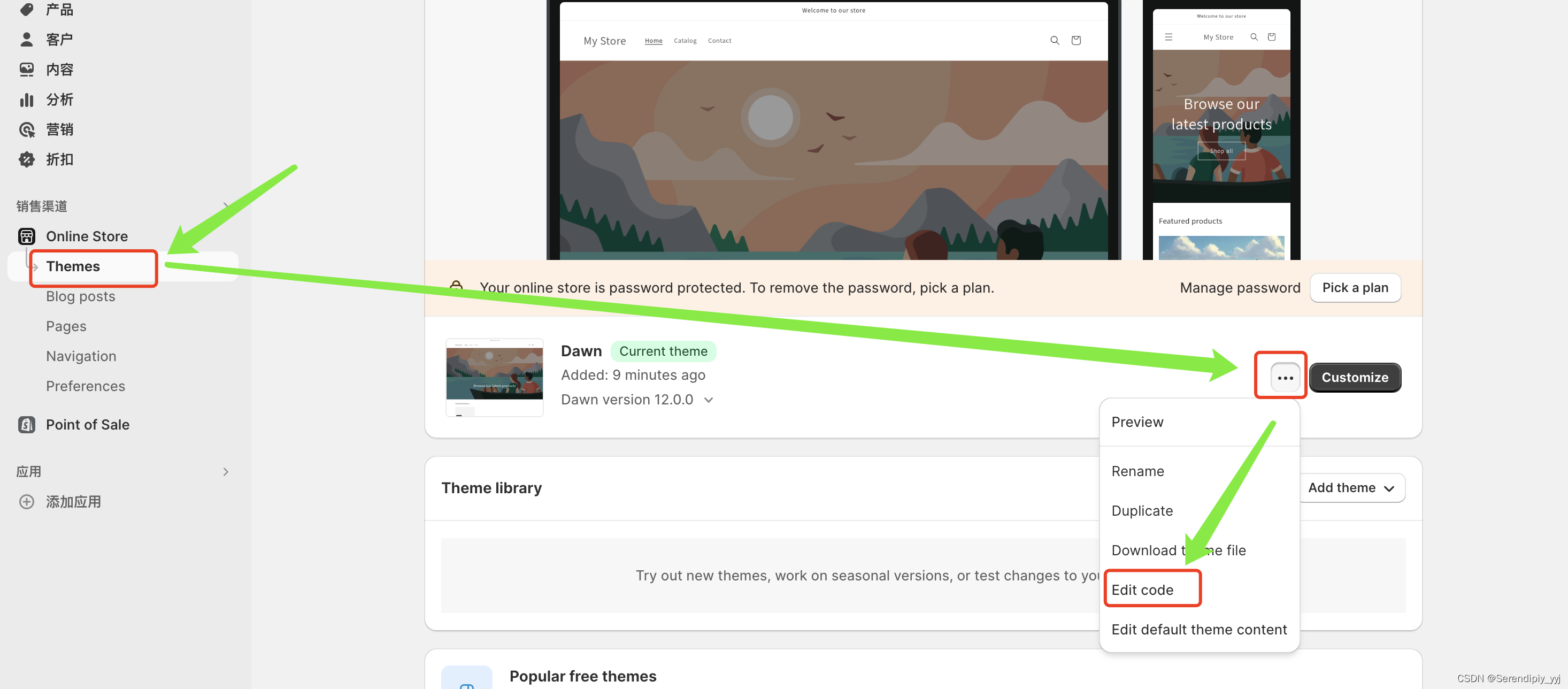Click the Content icon in sidebar

26,70
